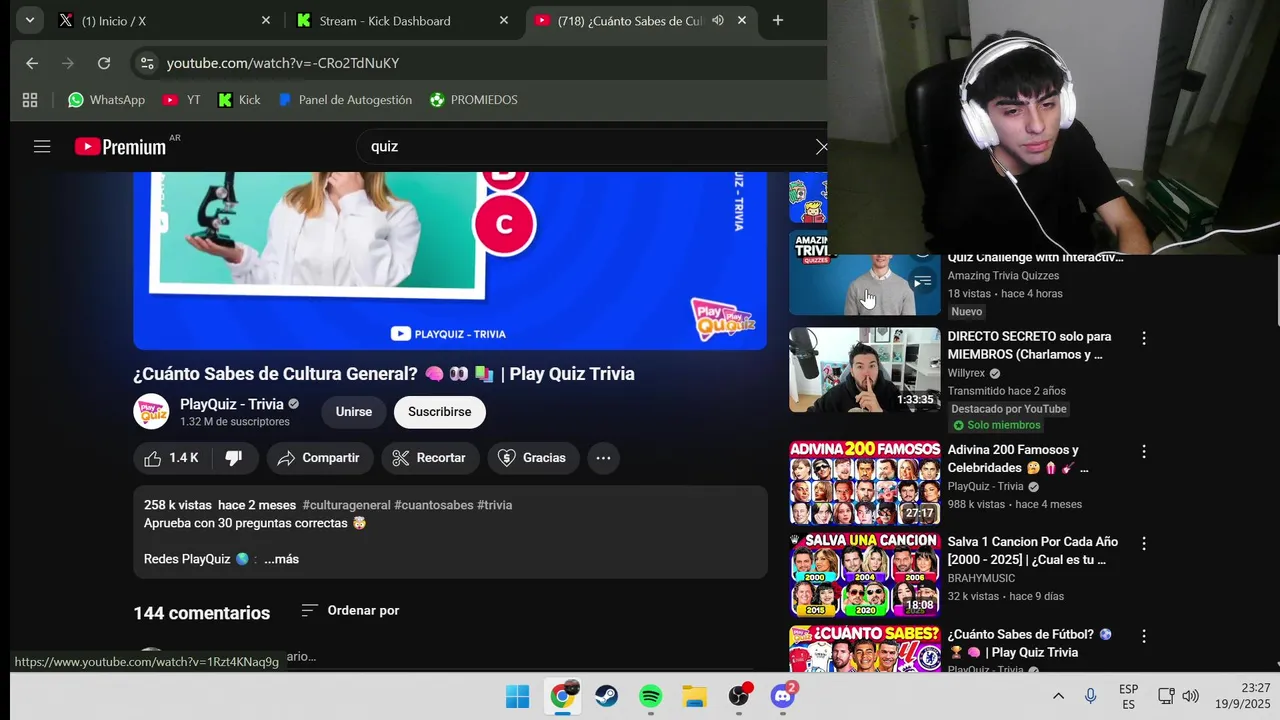Viewport: 1280px width, 720px height.
Task: Open the Willyrex DIRECTO SECRETO thumbnail
Action: [864, 370]
